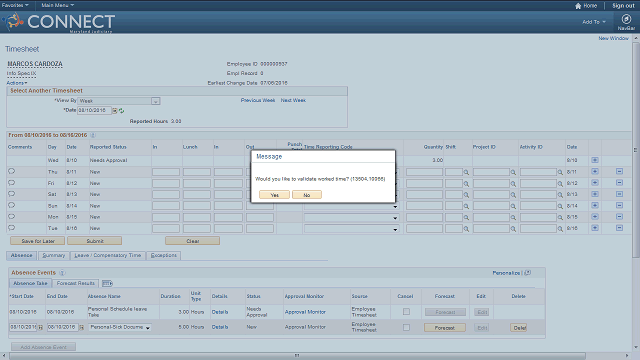Open the Personal-Sick absence name dropdown
This screenshot has width=640, height=360.
tap(148, 327)
